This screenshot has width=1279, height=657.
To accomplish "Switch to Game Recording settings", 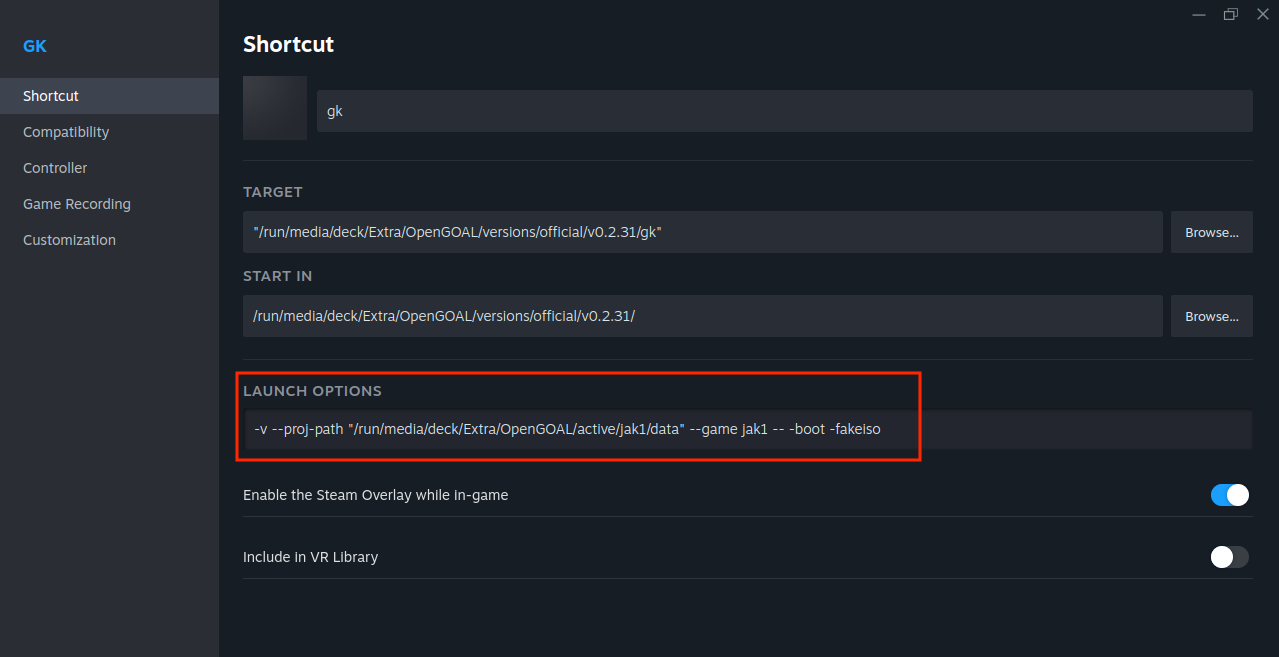I will tap(77, 204).
